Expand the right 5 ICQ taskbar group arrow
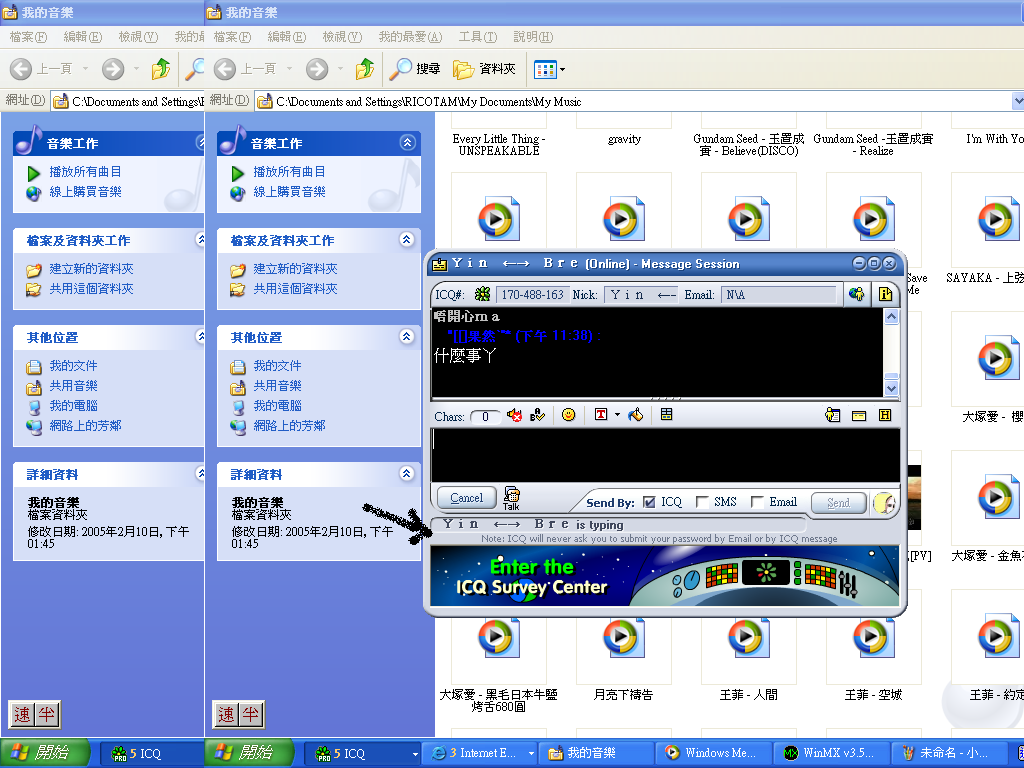The height and width of the screenshot is (768, 1024). coord(415,754)
